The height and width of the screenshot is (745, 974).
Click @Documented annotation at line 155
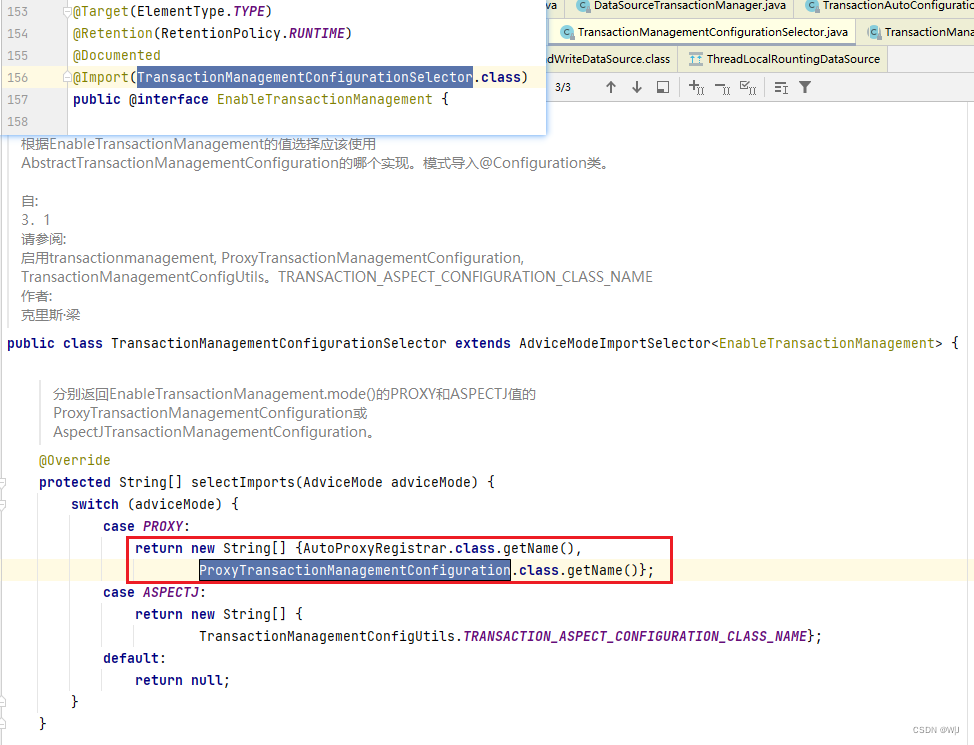pyautogui.click(x=117, y=55)
